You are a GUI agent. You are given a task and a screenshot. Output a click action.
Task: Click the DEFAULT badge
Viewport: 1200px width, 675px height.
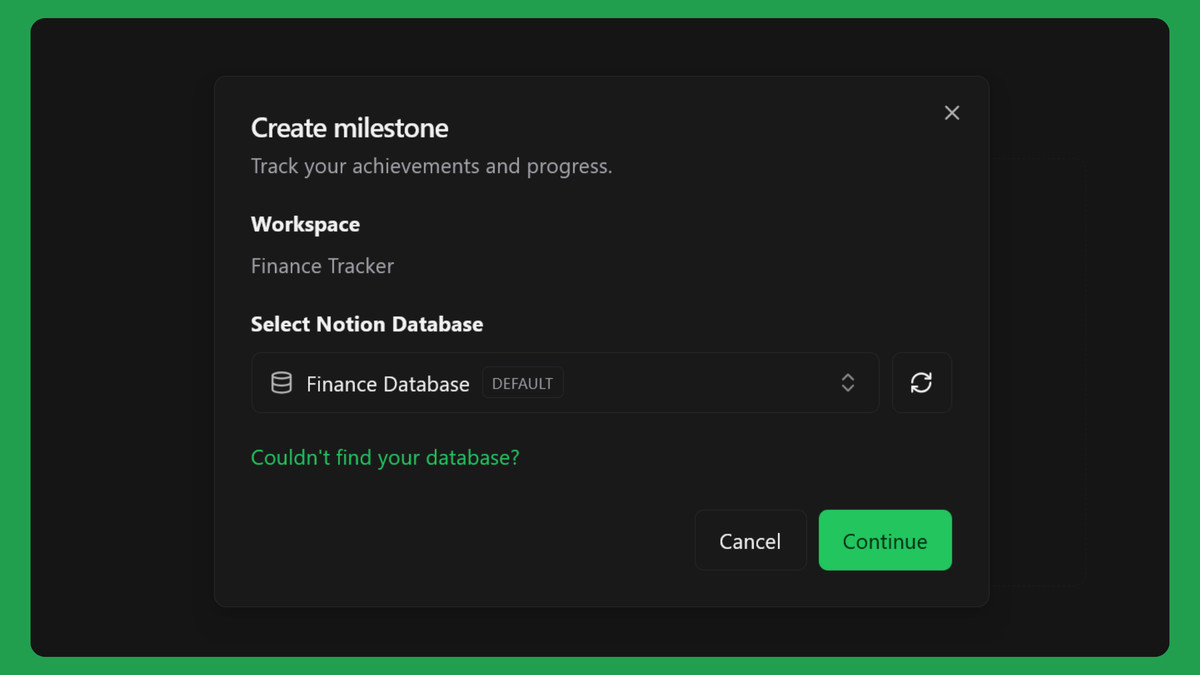(523, 383)
